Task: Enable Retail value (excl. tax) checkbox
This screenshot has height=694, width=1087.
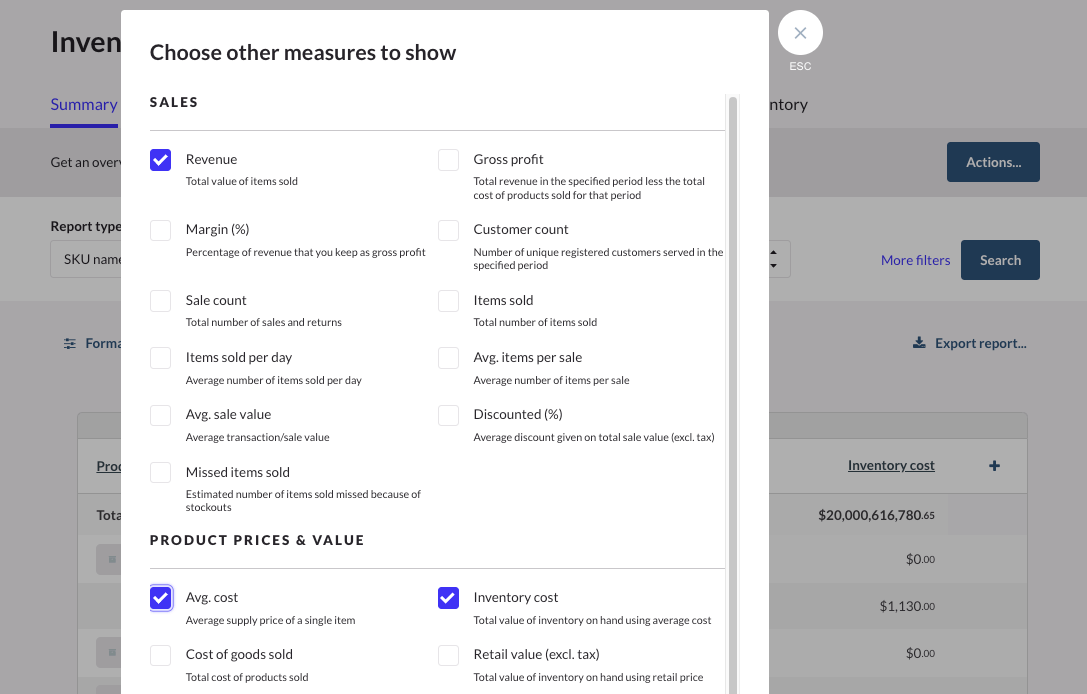Action: coord(449,655)
